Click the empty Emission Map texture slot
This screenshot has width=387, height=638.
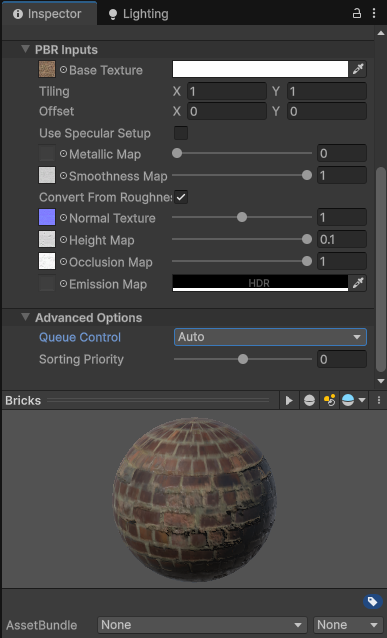[47, 283]
